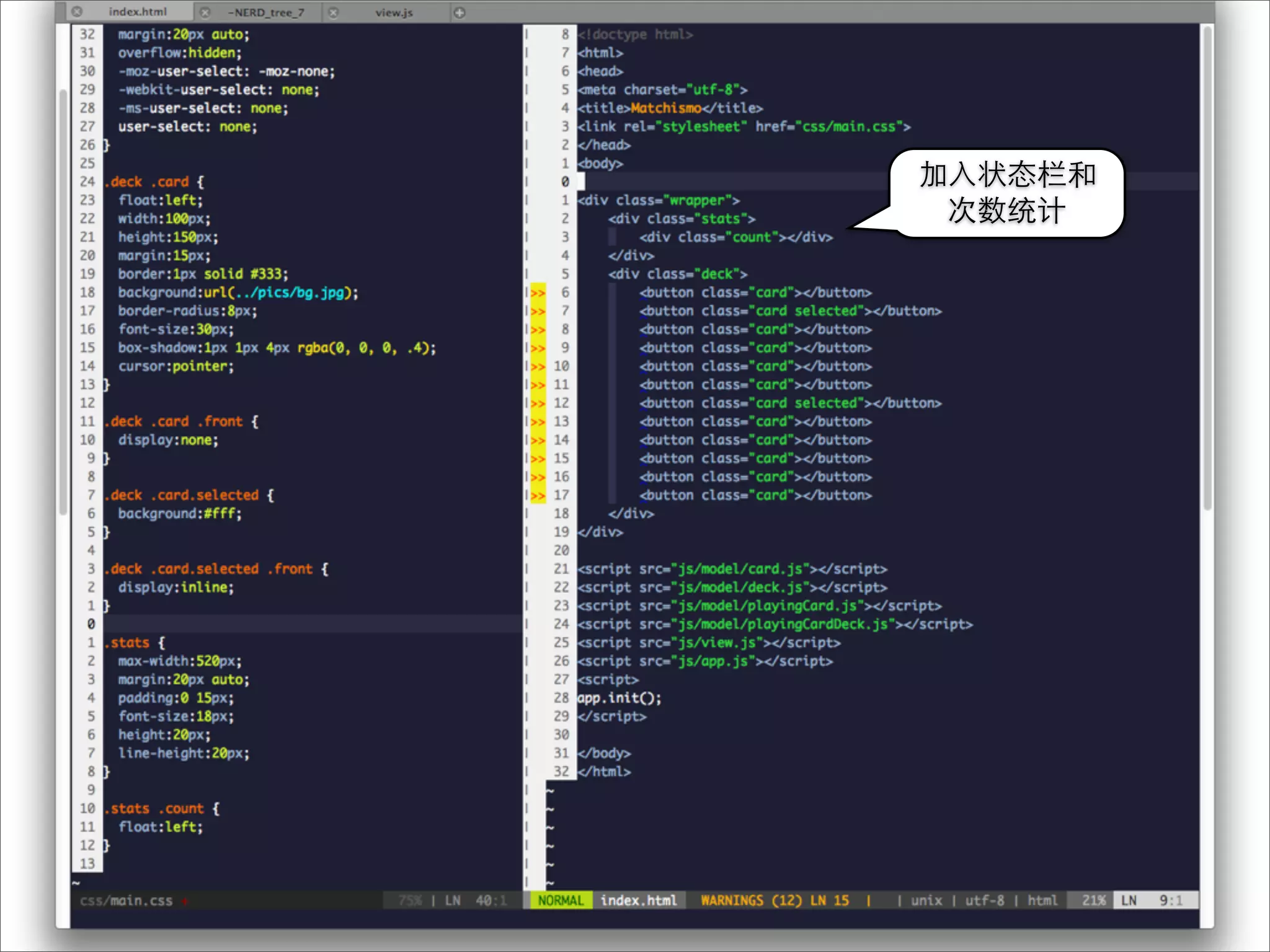Click the 21% position indicator
This screenshot has width=1270, height=952.
click(x=1093, y=901)
